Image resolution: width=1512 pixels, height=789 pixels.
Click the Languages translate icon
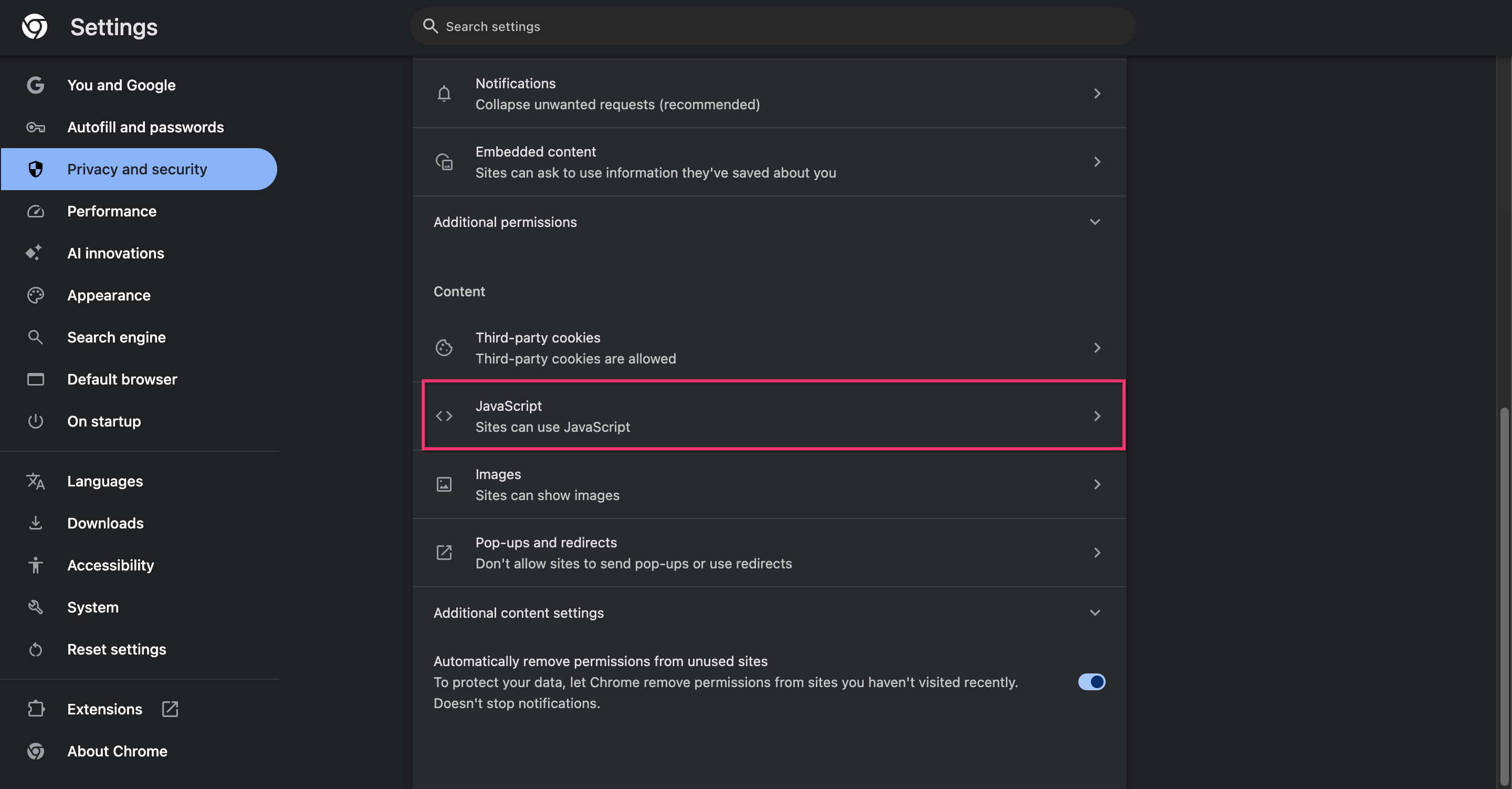(35, 481)
